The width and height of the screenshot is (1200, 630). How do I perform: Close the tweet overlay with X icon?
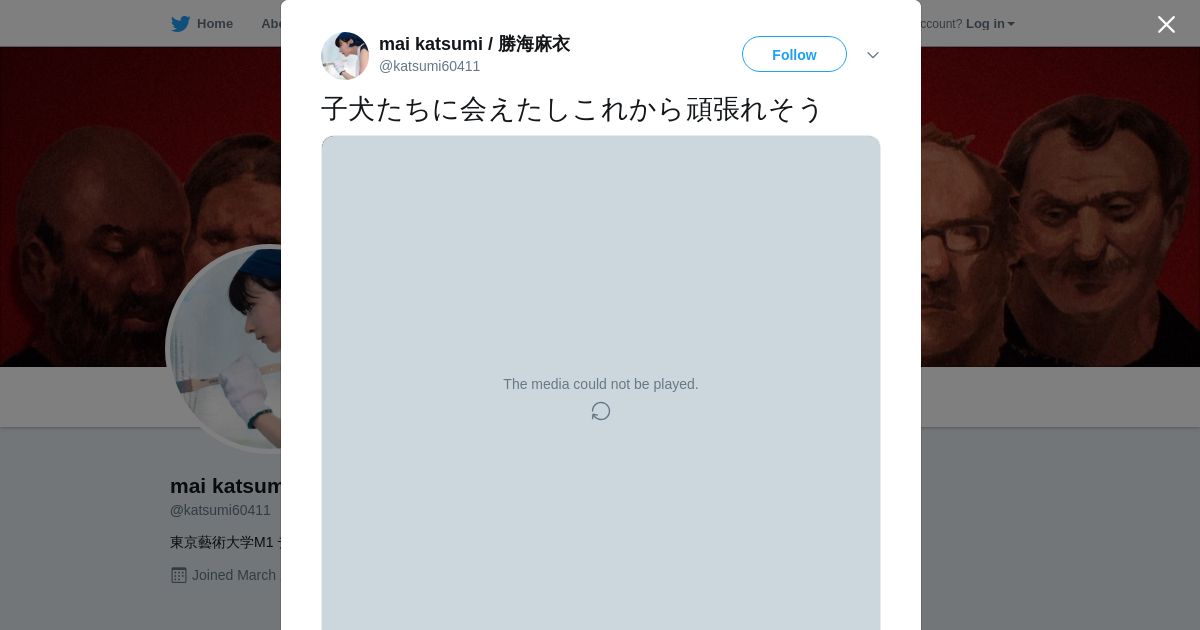(x=1166, y=24)
